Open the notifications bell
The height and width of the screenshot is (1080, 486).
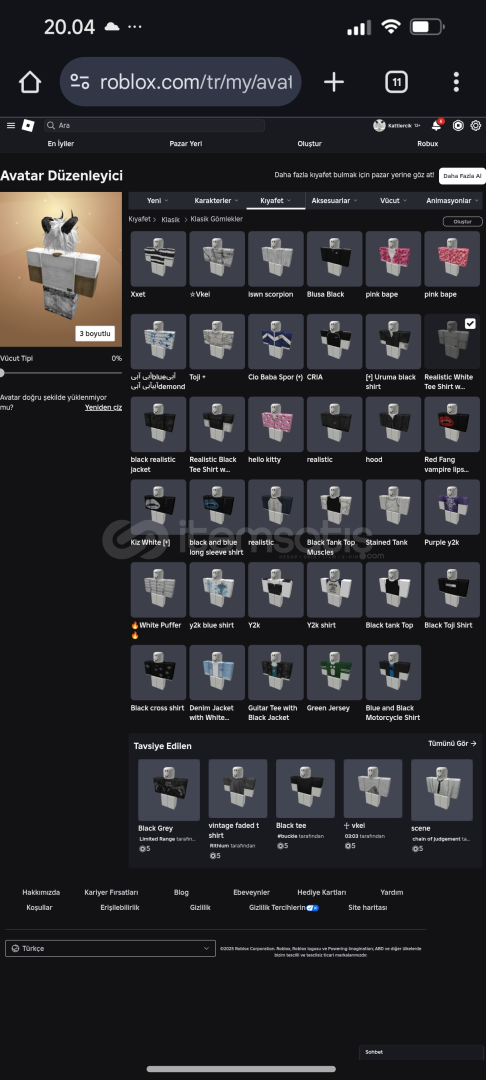(x=436, y=125)
